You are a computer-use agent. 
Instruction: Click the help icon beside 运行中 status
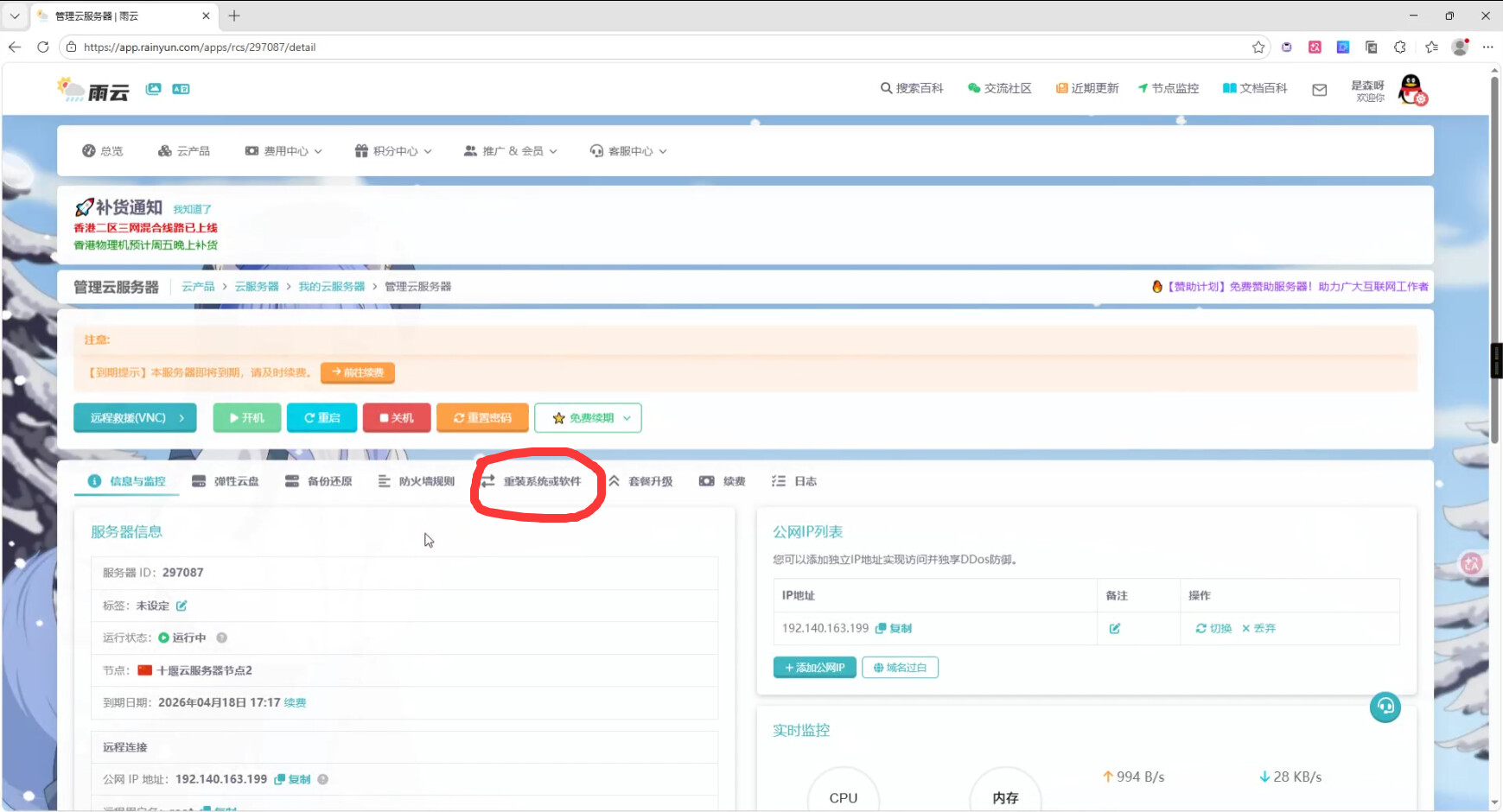[221, 638]
